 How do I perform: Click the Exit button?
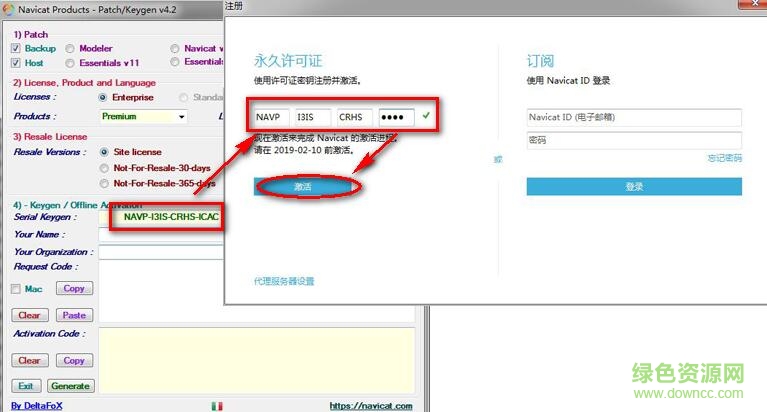pos(26,386)
